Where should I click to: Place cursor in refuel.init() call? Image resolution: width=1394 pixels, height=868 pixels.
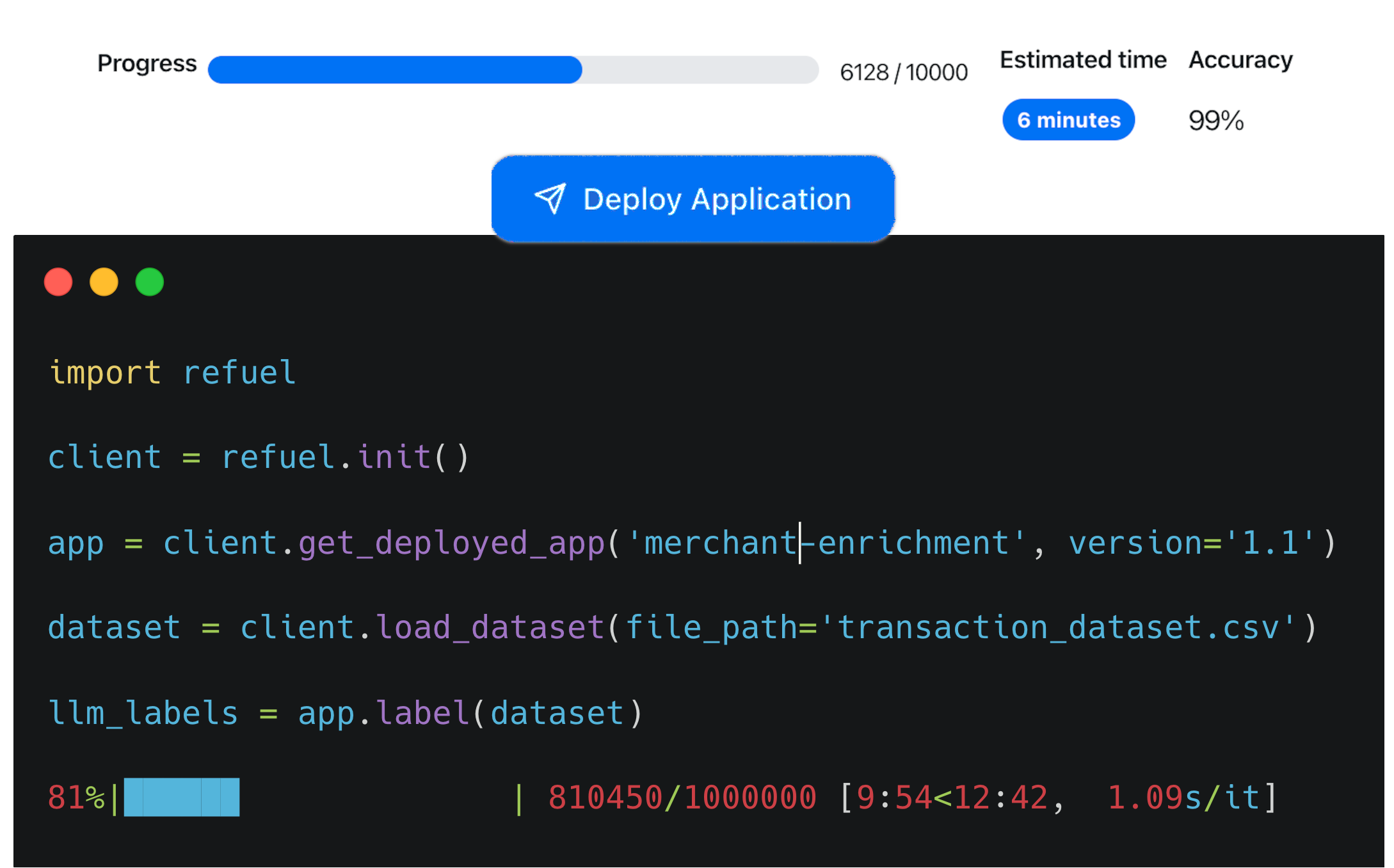coord(346,457)
